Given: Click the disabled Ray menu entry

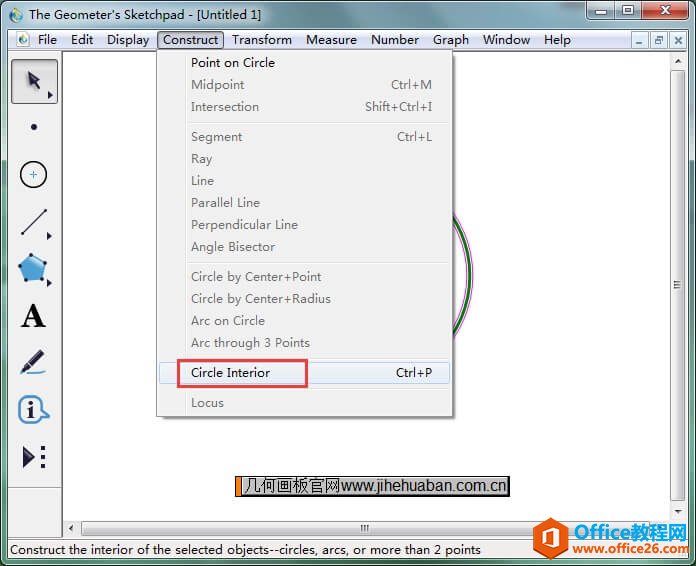Looking at the screenshot, I should pos(304,158).
